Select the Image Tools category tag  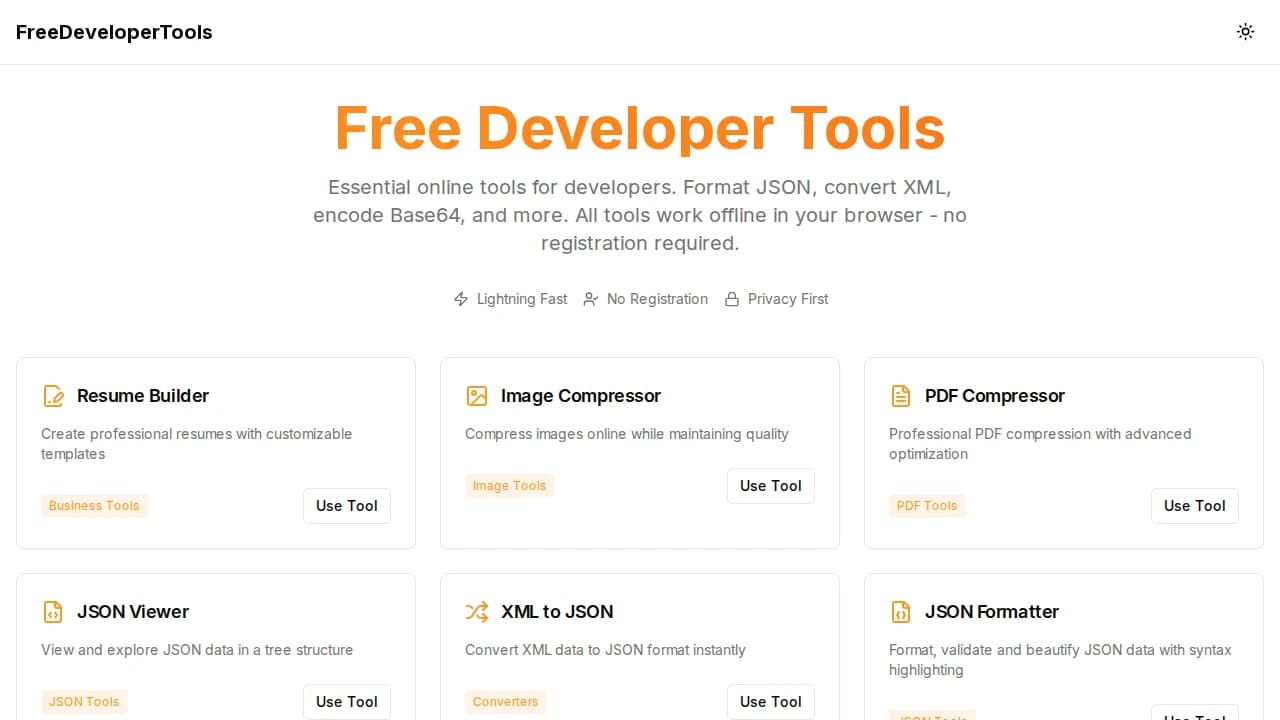[510, 486]
